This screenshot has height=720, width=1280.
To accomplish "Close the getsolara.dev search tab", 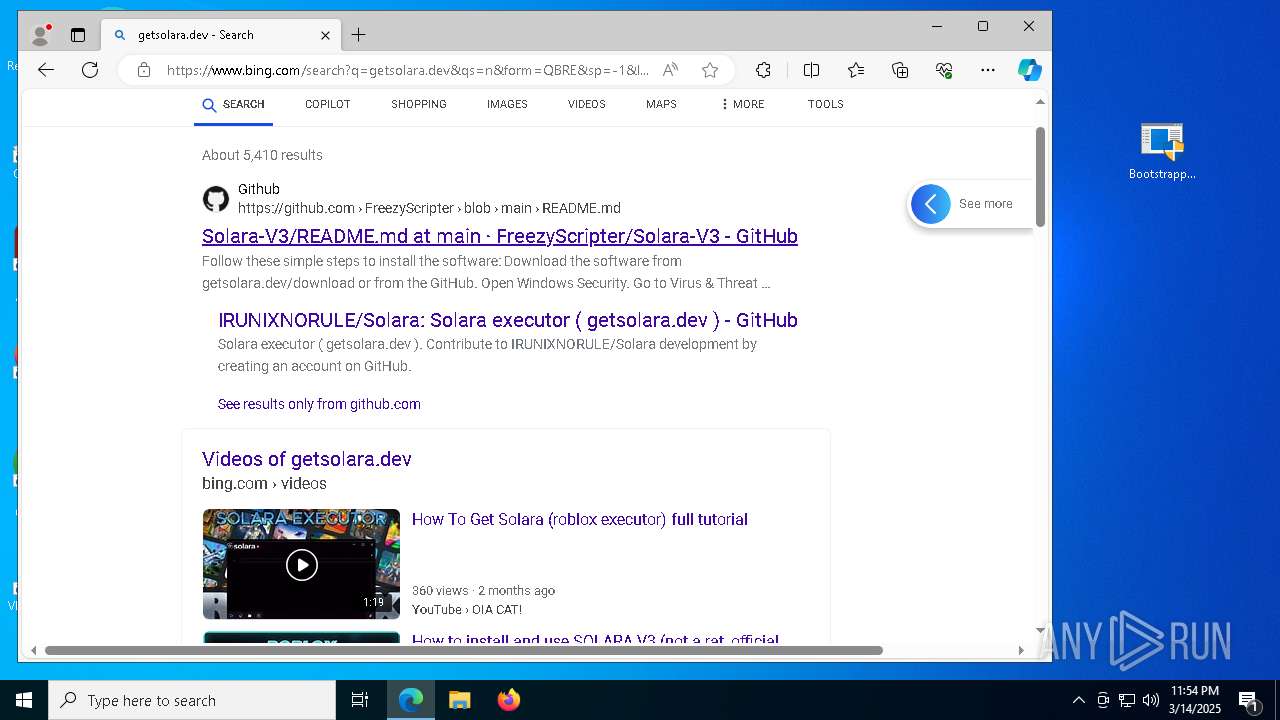I will [325, 35].
